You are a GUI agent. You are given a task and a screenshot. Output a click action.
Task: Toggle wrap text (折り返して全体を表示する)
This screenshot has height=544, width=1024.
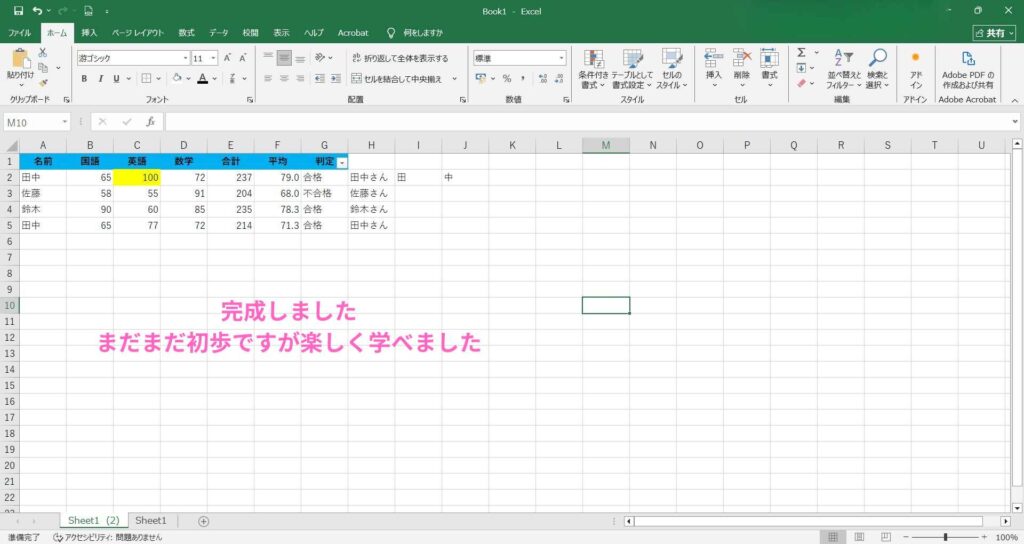pos(400,58)
